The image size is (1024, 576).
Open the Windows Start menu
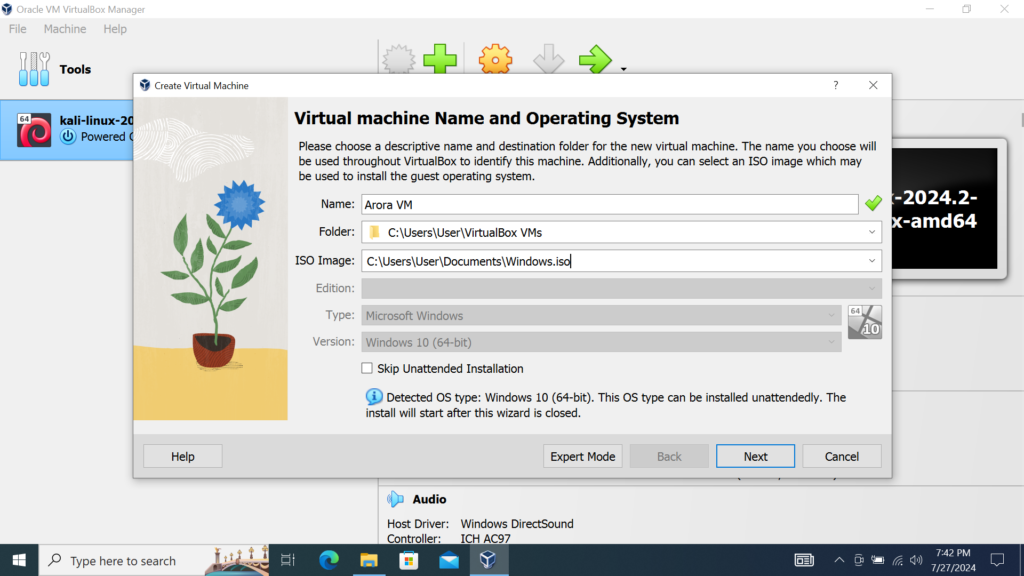pos(19,560)
